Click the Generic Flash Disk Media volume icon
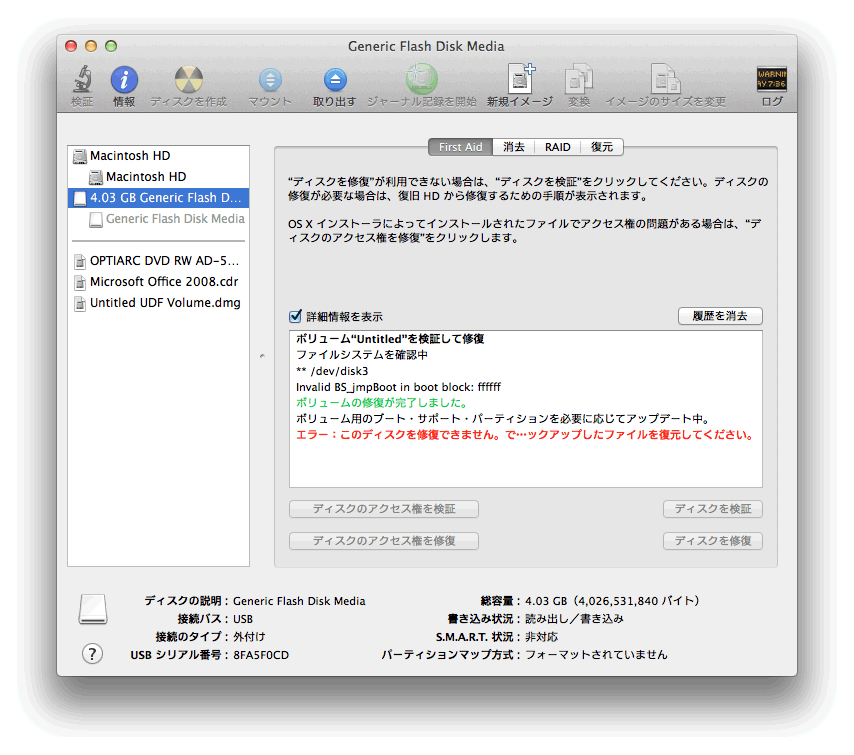This screenshot has height=755, width=854. [96, 220]
